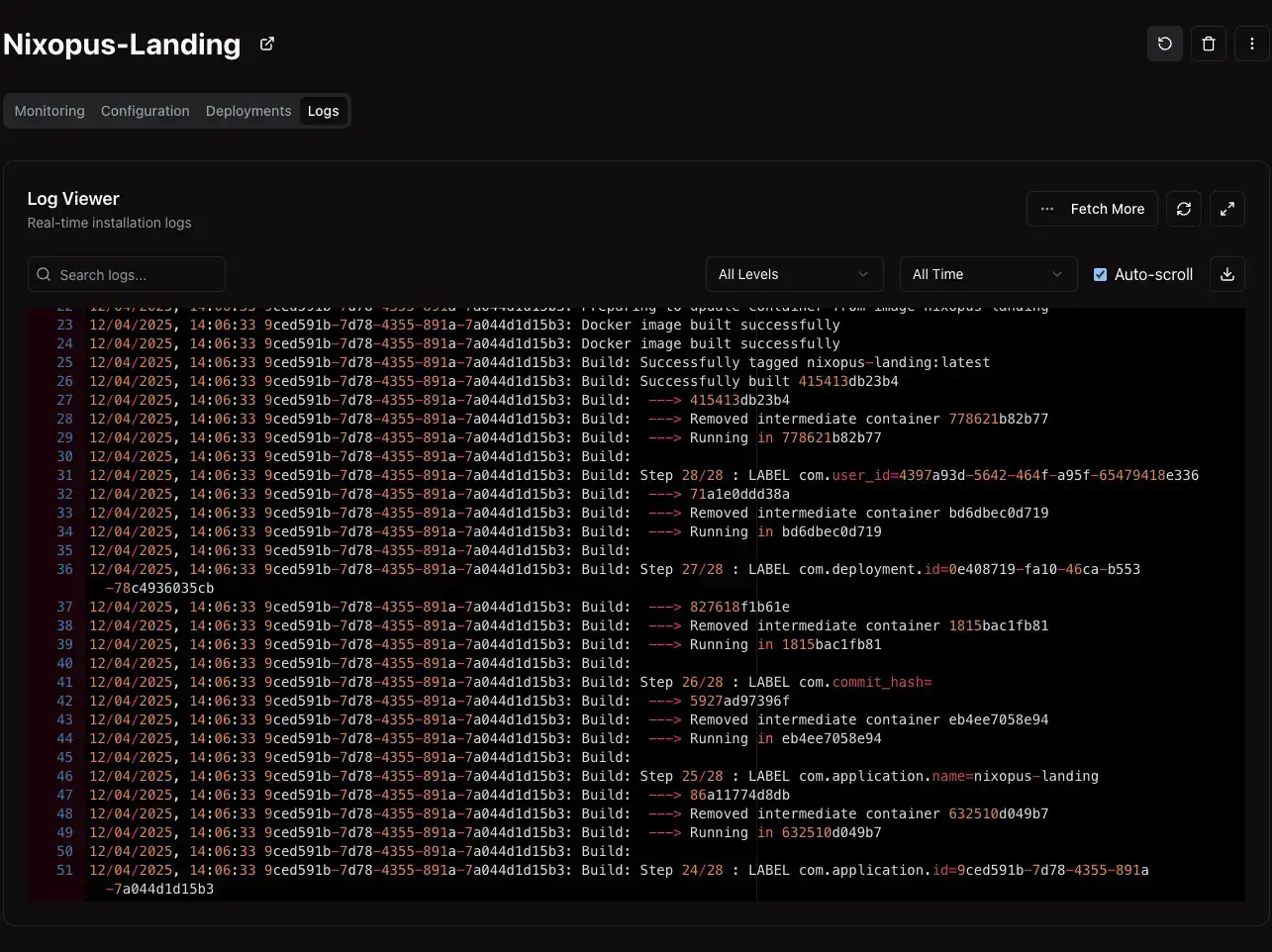Screen dimensions: 1272x952
Task: Click the 'Running in 1815bac1fb81' log line
Action: click(x=485, y=644)
